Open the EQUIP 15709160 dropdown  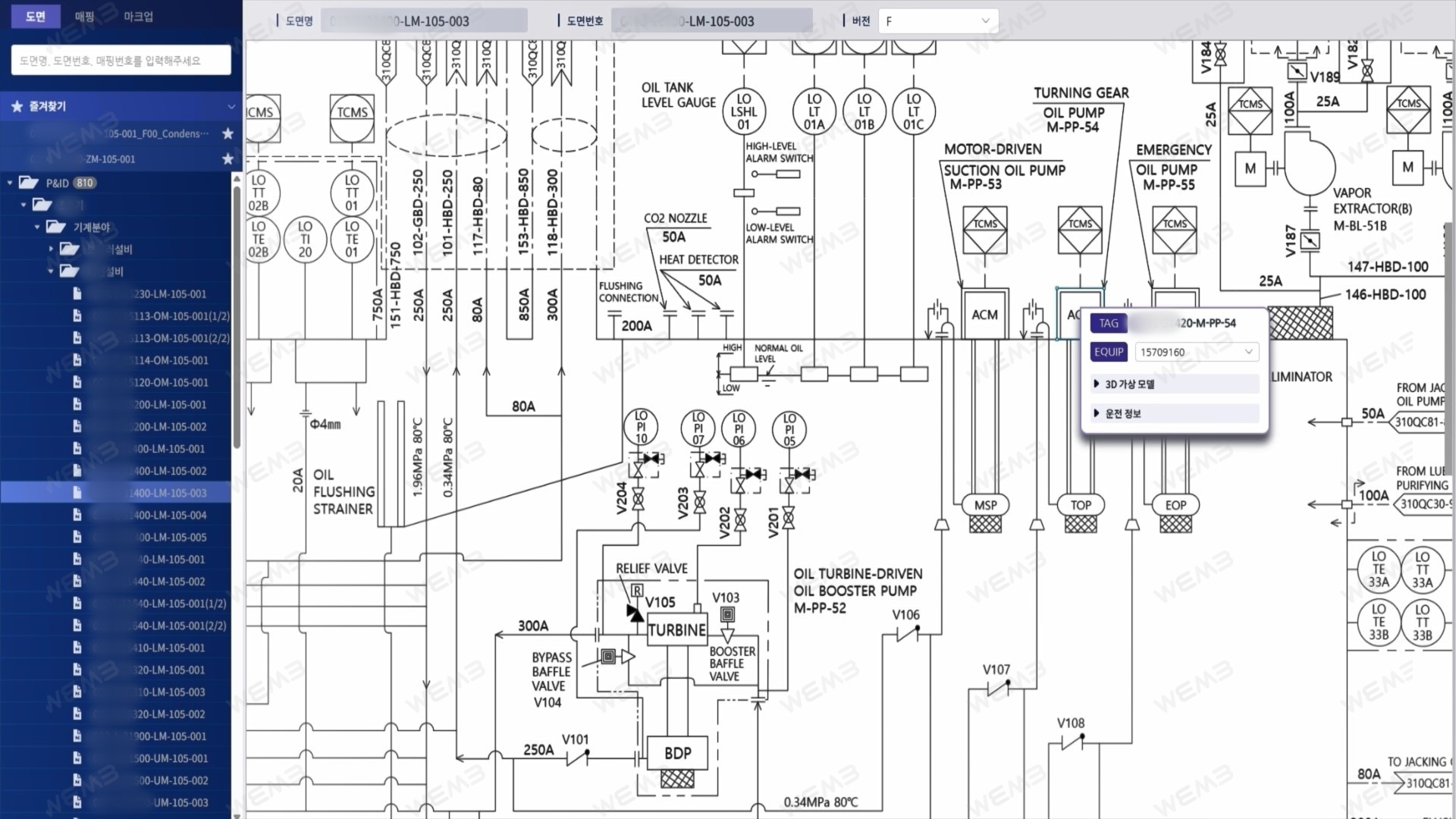click(1197, 352)
